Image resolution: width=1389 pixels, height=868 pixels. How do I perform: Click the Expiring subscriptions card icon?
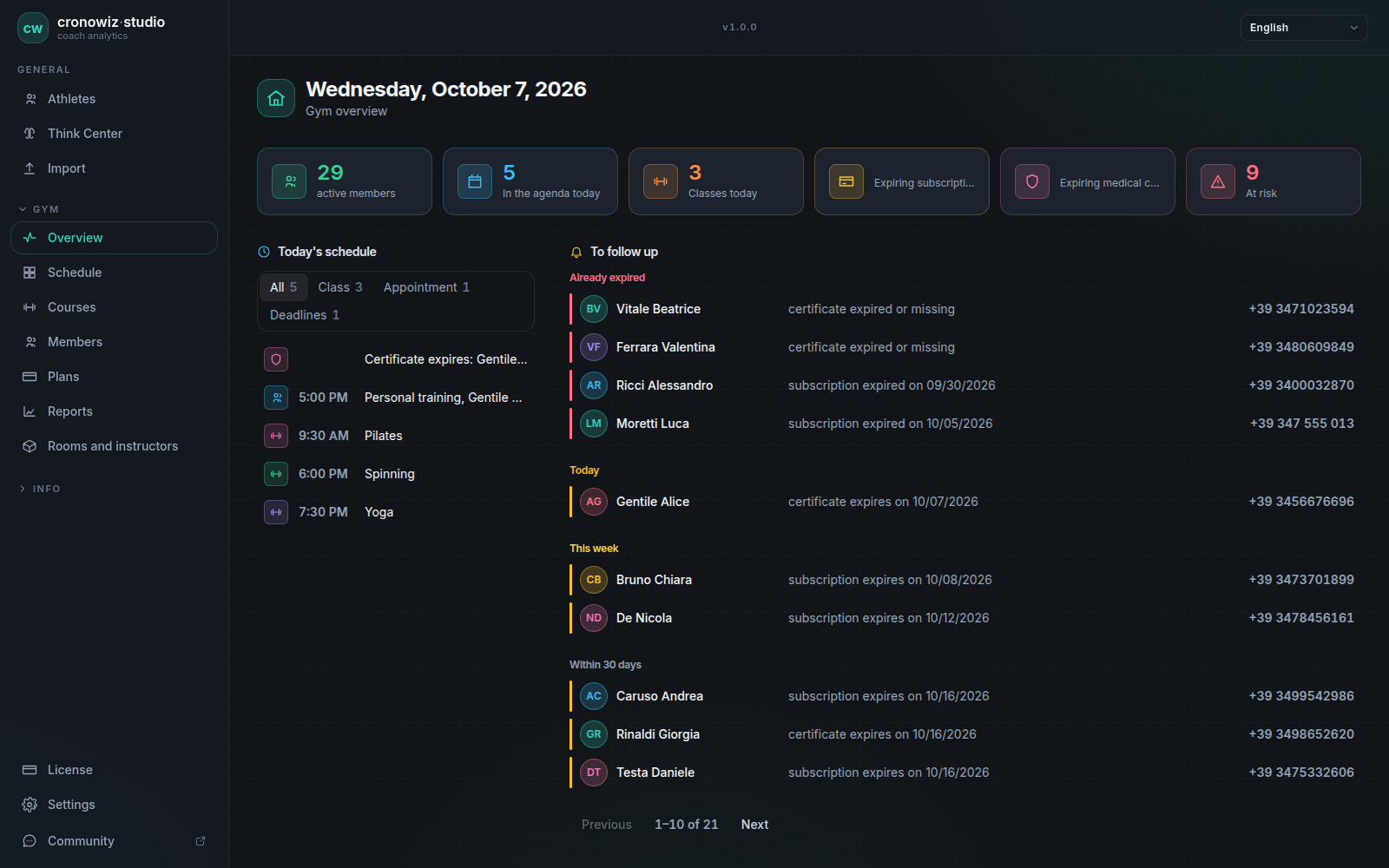[846, 181]
